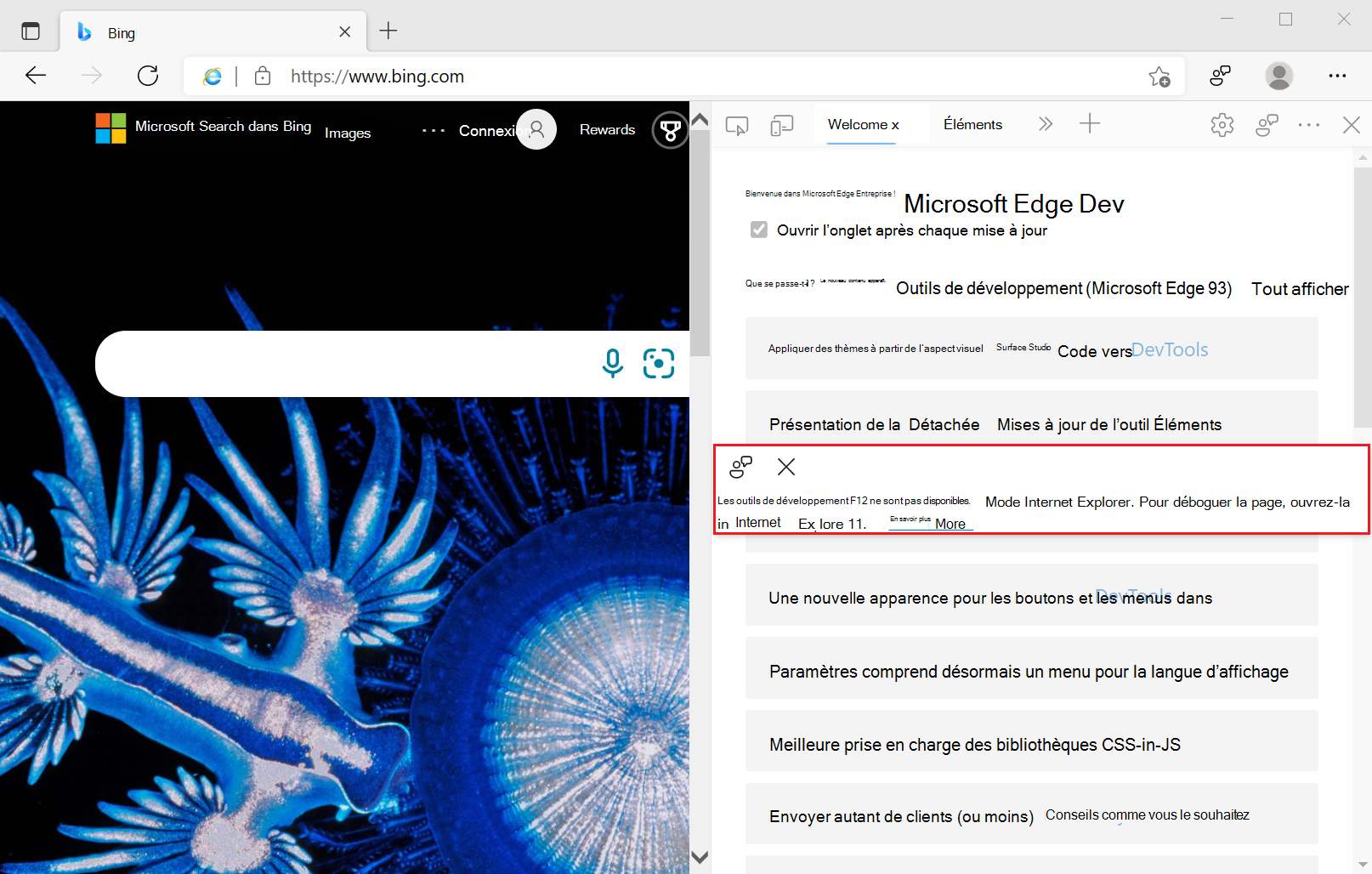Open the user profile avatar
1372x874 pixels.
coord(1278,76)
